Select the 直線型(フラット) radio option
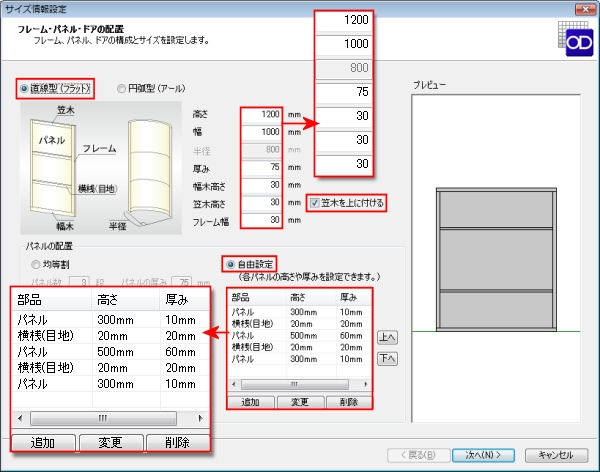This screenshot has height=472, width=600. tap(26, 88)
